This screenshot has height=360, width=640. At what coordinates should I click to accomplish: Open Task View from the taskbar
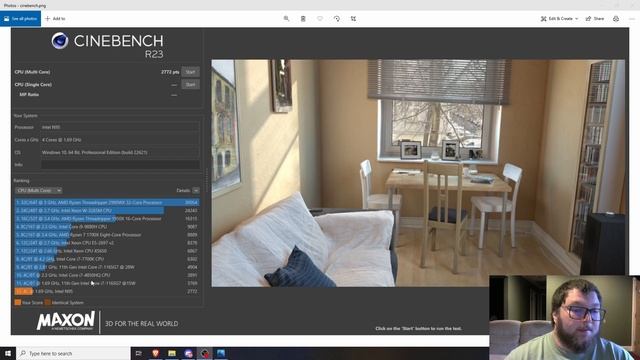click(139, 353)
